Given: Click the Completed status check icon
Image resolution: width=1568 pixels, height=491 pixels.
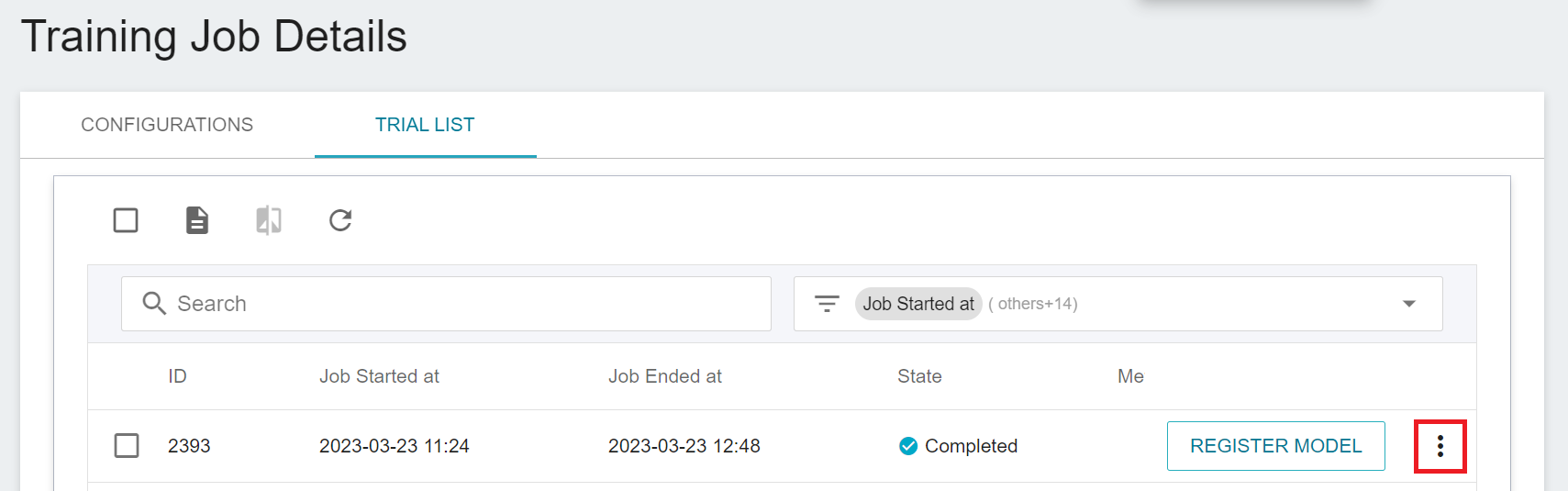Looking at the screenshot, I should 908,446.
